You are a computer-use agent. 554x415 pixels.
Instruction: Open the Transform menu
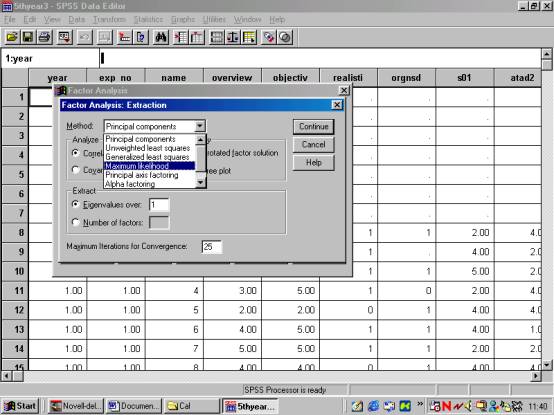(x=109, y=19)
